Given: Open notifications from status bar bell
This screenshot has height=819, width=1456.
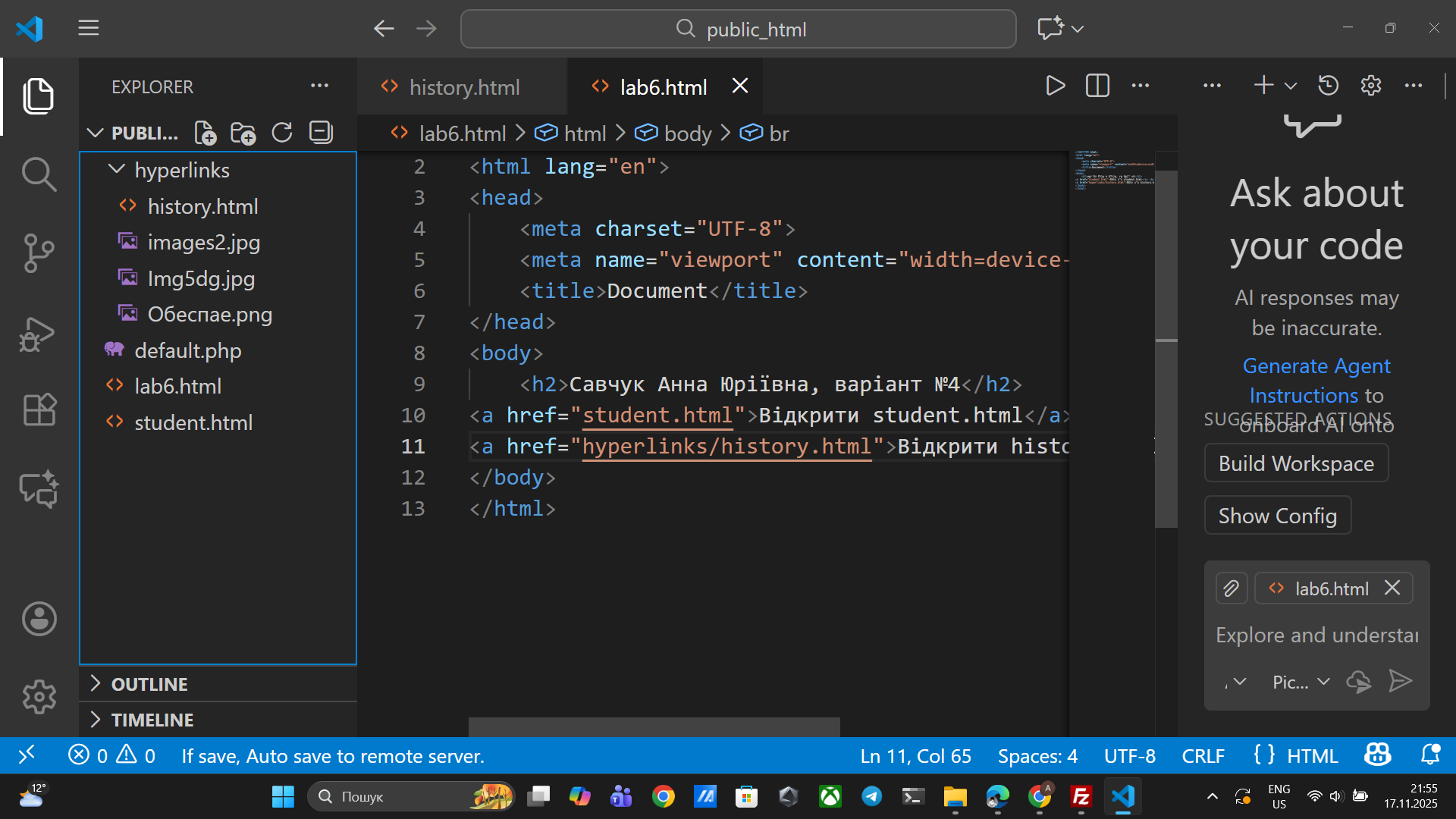Looking at the screenshot, I should [1429, 755].
